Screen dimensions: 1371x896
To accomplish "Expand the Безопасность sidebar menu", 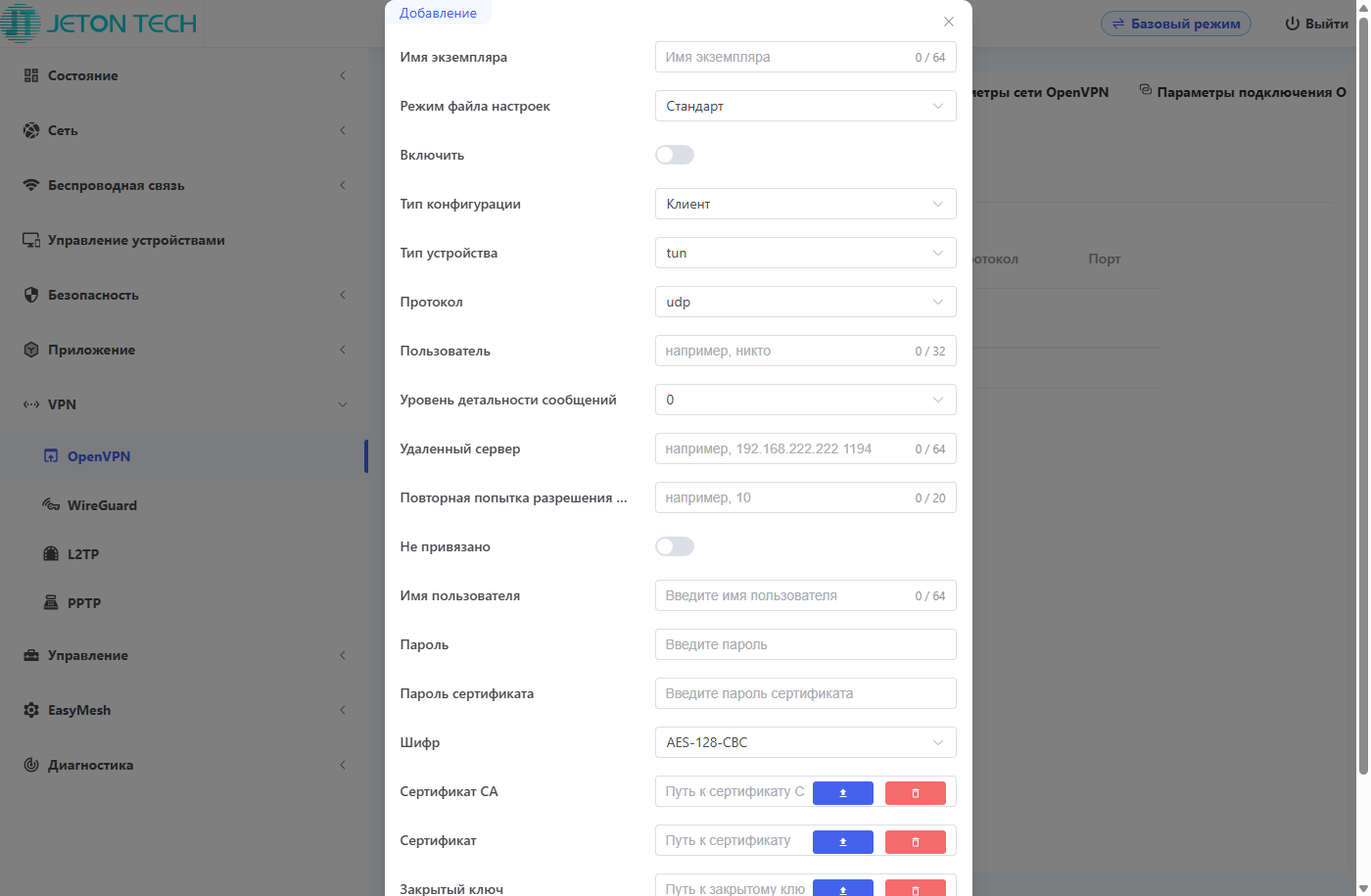I will coord(93,295).
